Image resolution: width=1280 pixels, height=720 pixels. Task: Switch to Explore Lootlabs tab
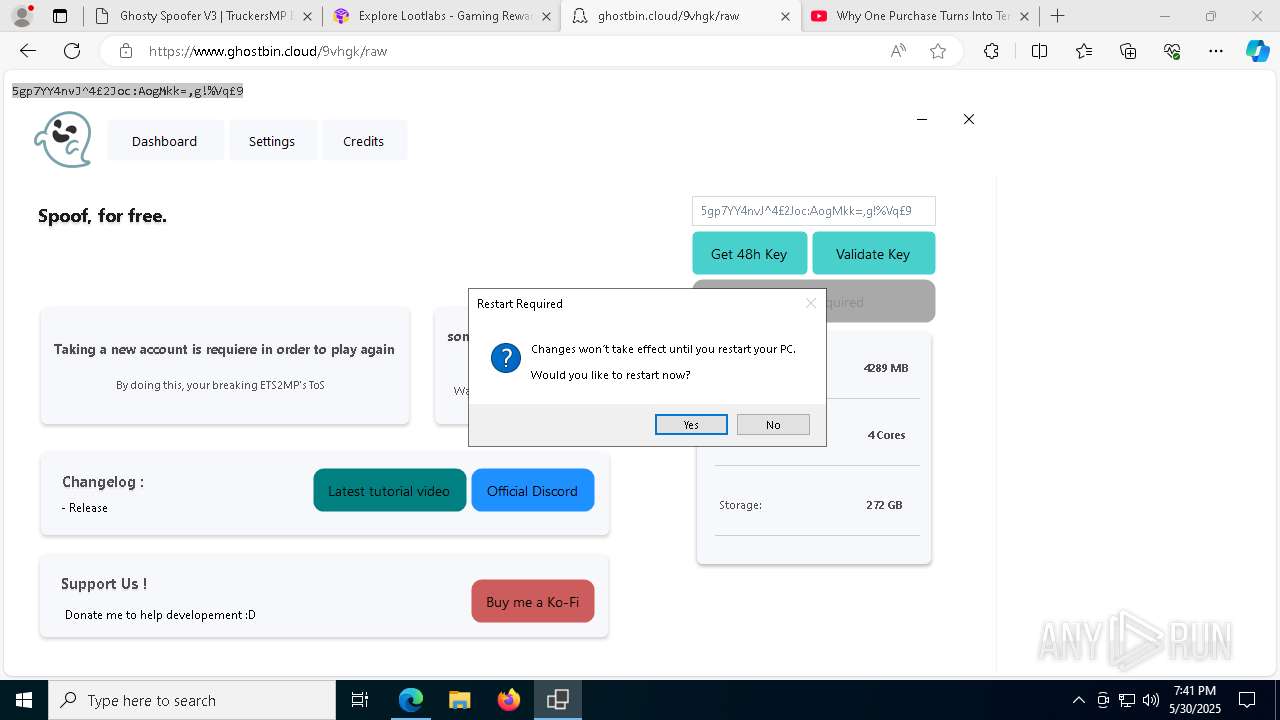point(443,16)
